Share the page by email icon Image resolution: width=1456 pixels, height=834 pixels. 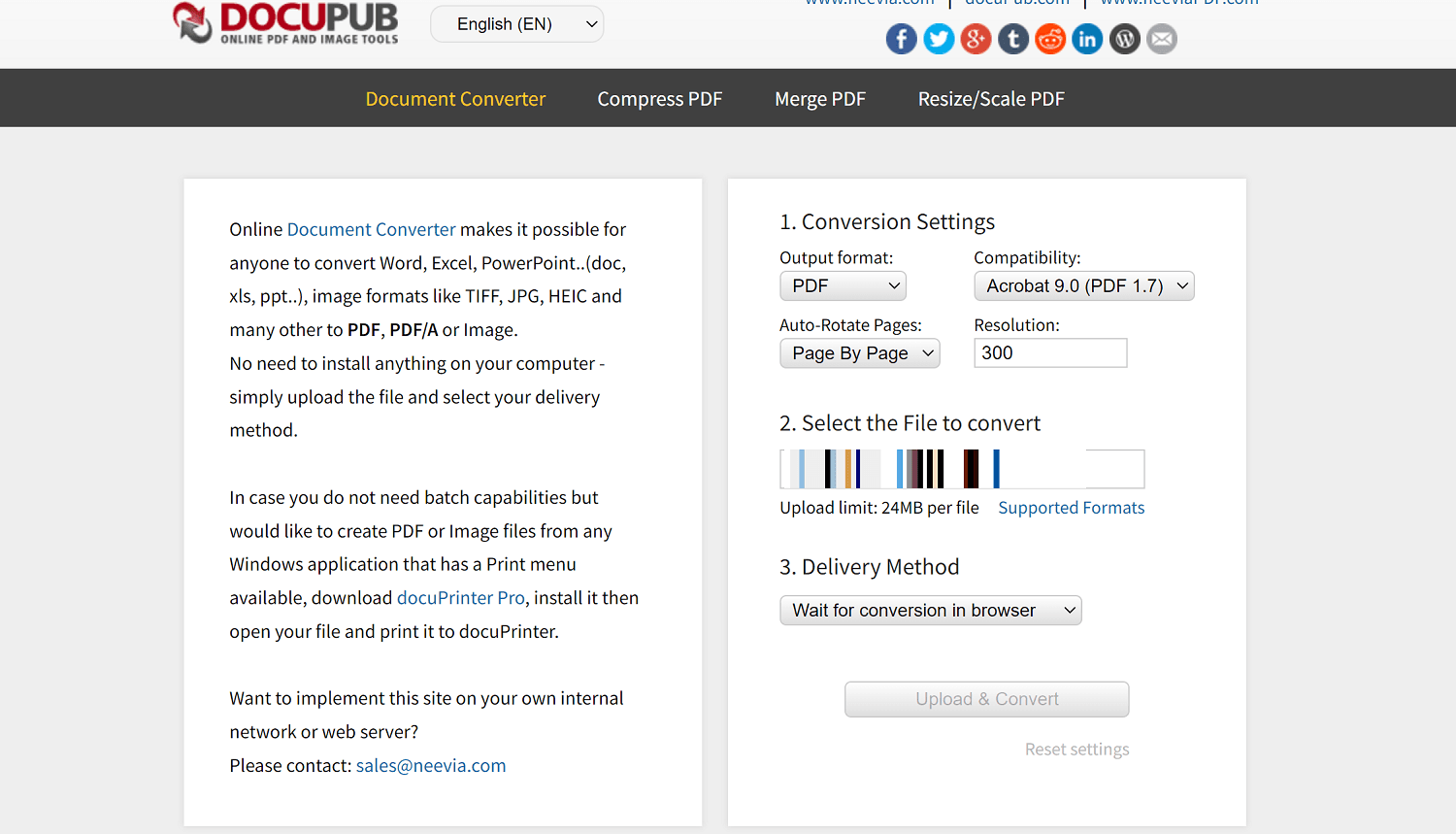[1162, 39]
